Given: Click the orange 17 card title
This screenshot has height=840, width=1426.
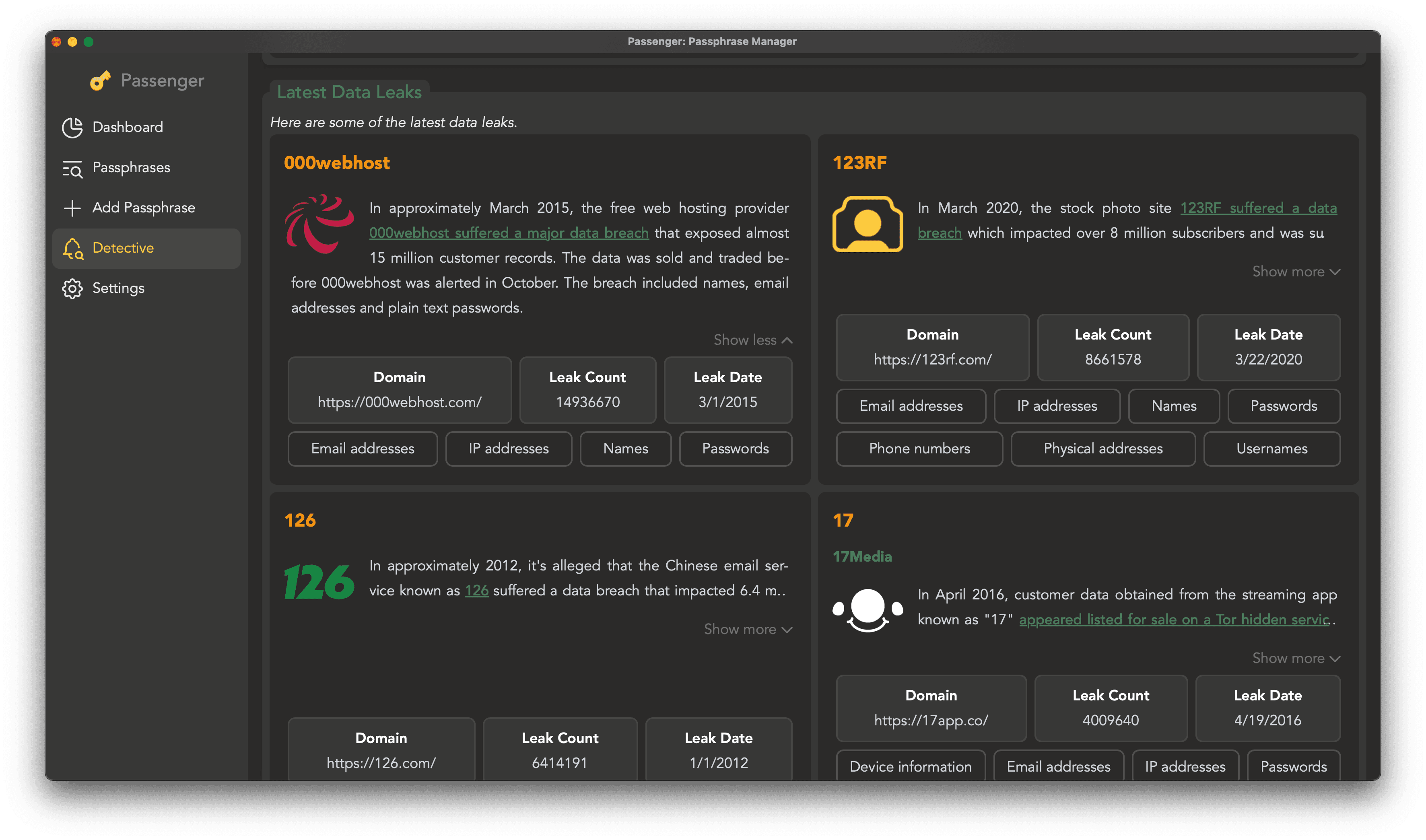Looking at the screenshot, I should click(843, 521).
